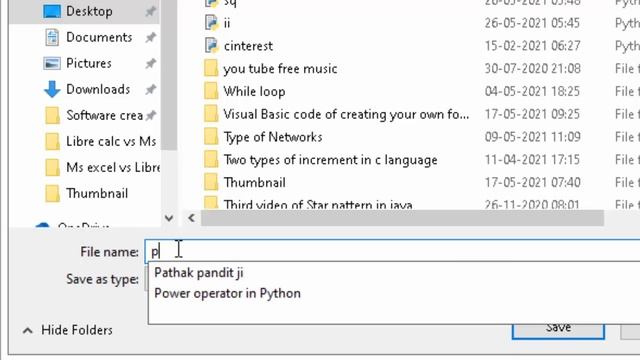Image resolution: width=640 pixels, height=360 pixels.
Task: Click the Save button
Action: [x=558, y=330]
